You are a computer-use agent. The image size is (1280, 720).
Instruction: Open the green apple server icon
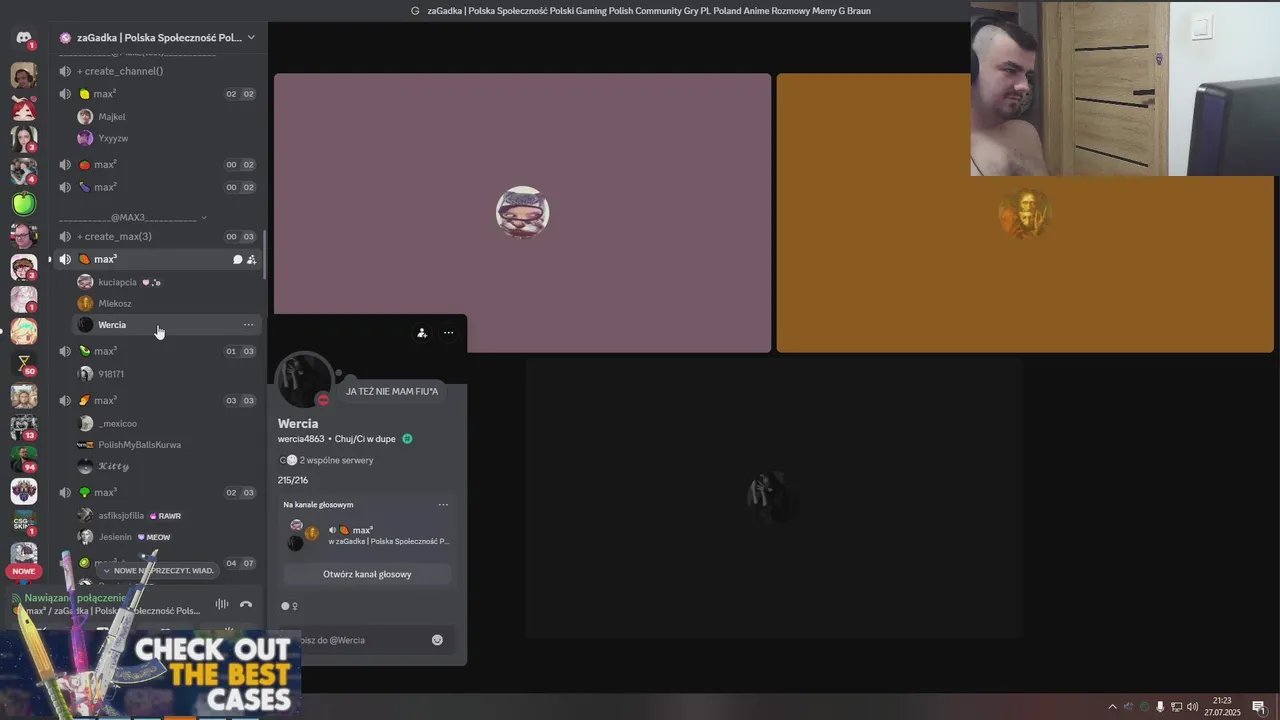pyautogui.click(x=24, y=203)
